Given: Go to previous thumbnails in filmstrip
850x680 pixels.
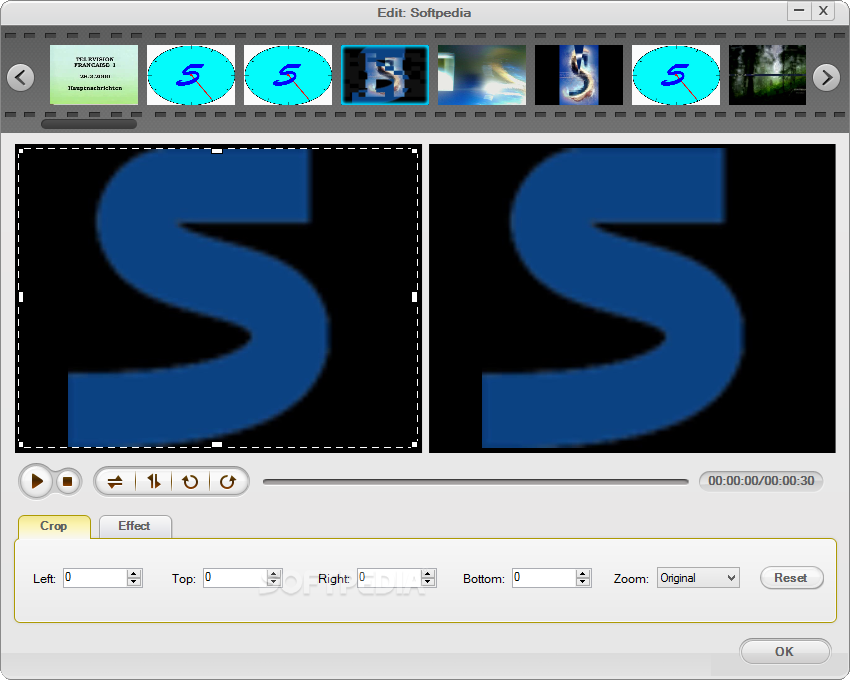Looking at the screenshot, I should click(x=21, y=78).
